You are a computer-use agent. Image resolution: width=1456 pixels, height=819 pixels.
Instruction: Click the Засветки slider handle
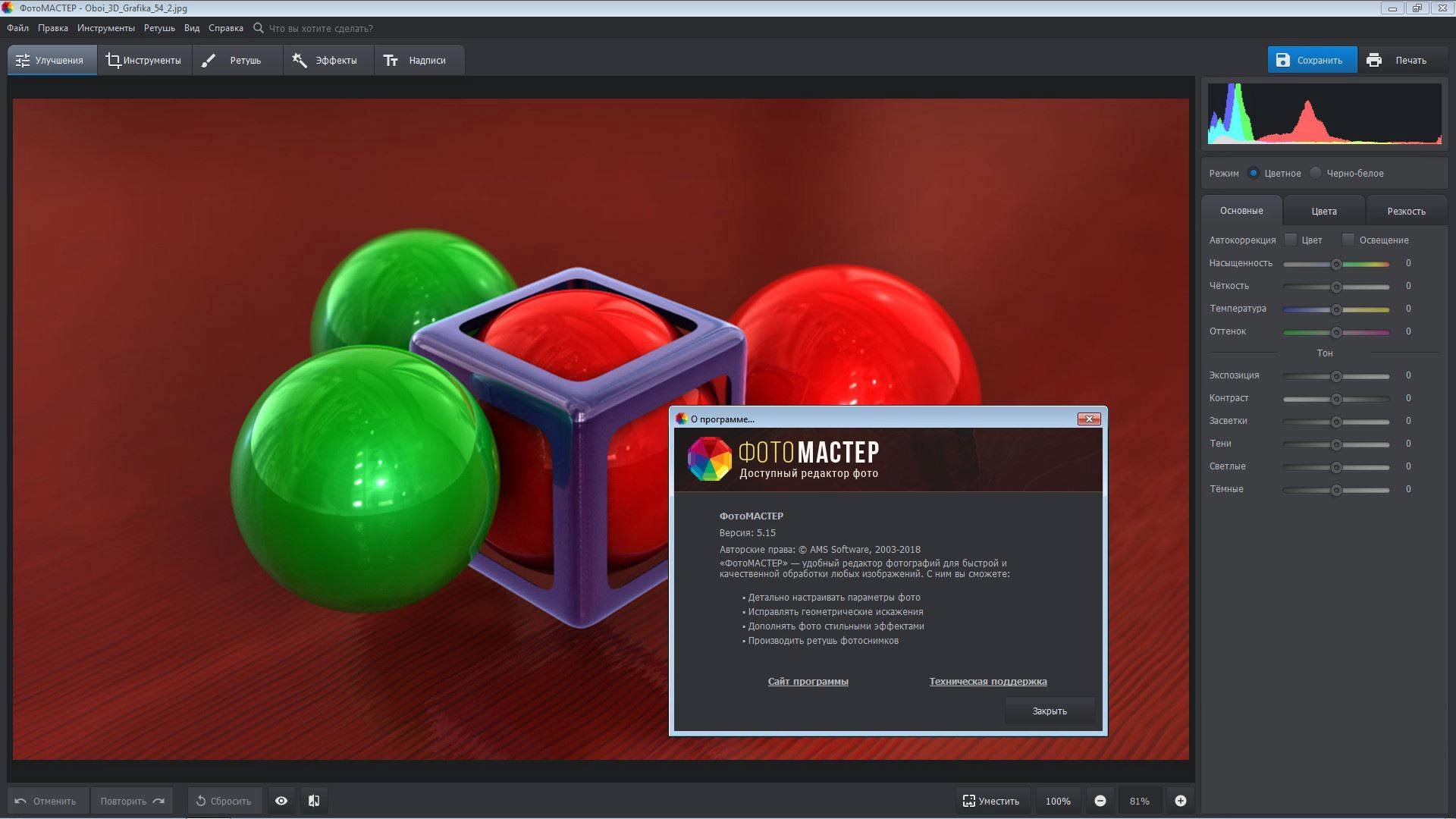[1337, 422]
